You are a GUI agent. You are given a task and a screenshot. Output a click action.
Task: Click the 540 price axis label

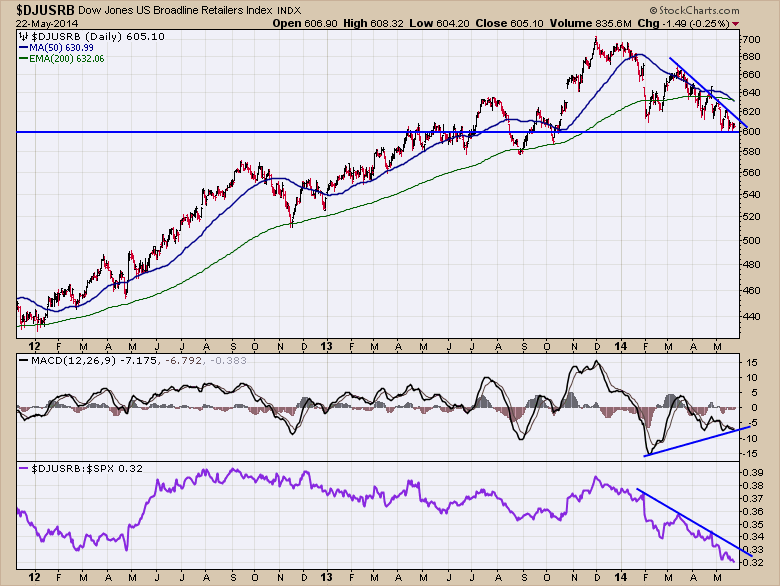(751, 195)
